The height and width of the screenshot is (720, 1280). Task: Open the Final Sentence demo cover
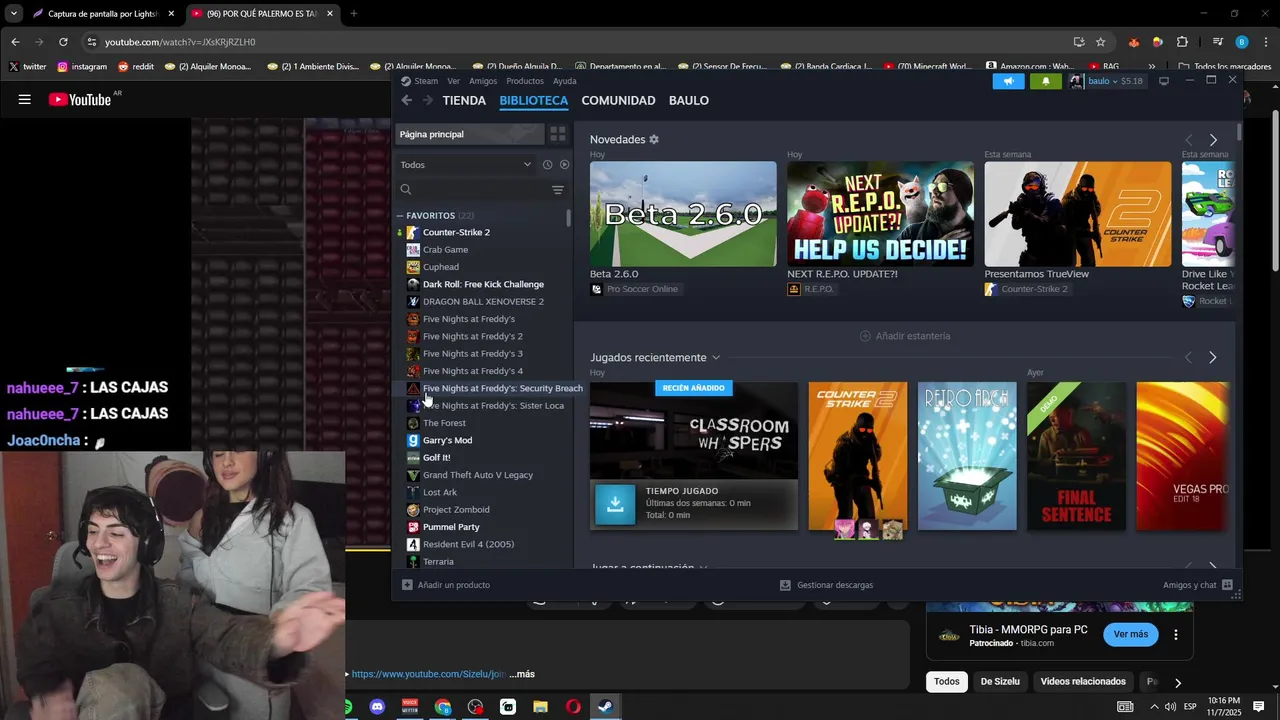(1076, 456)
